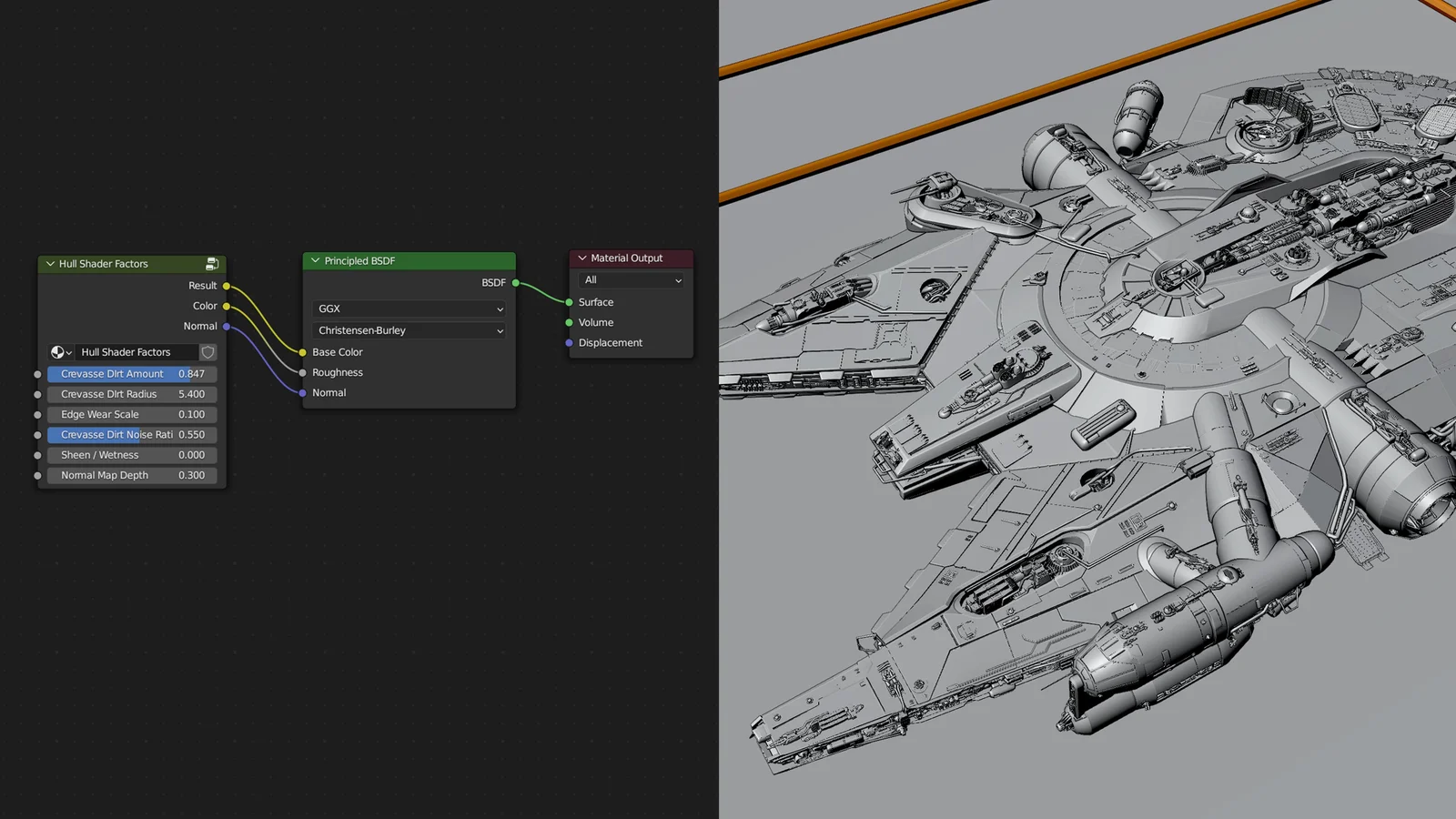Open the shader ball browse icon on Hull Shader Factors
This screenshot has width=1456, height=819.
(58, 352)
